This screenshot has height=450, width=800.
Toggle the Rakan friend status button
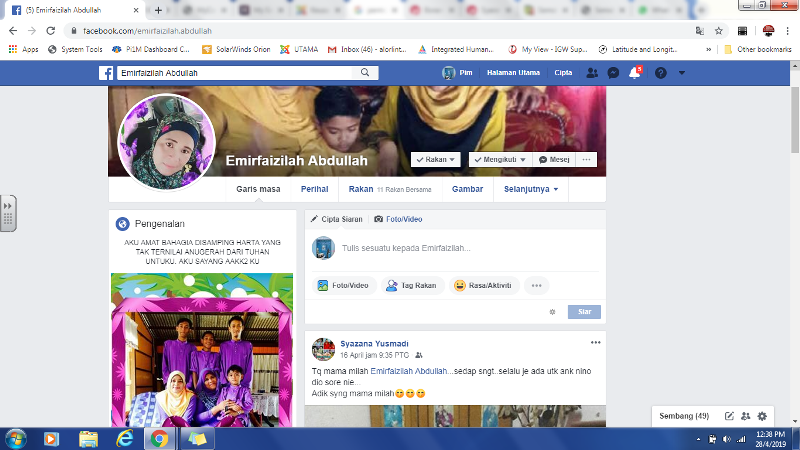click(436, 160)
